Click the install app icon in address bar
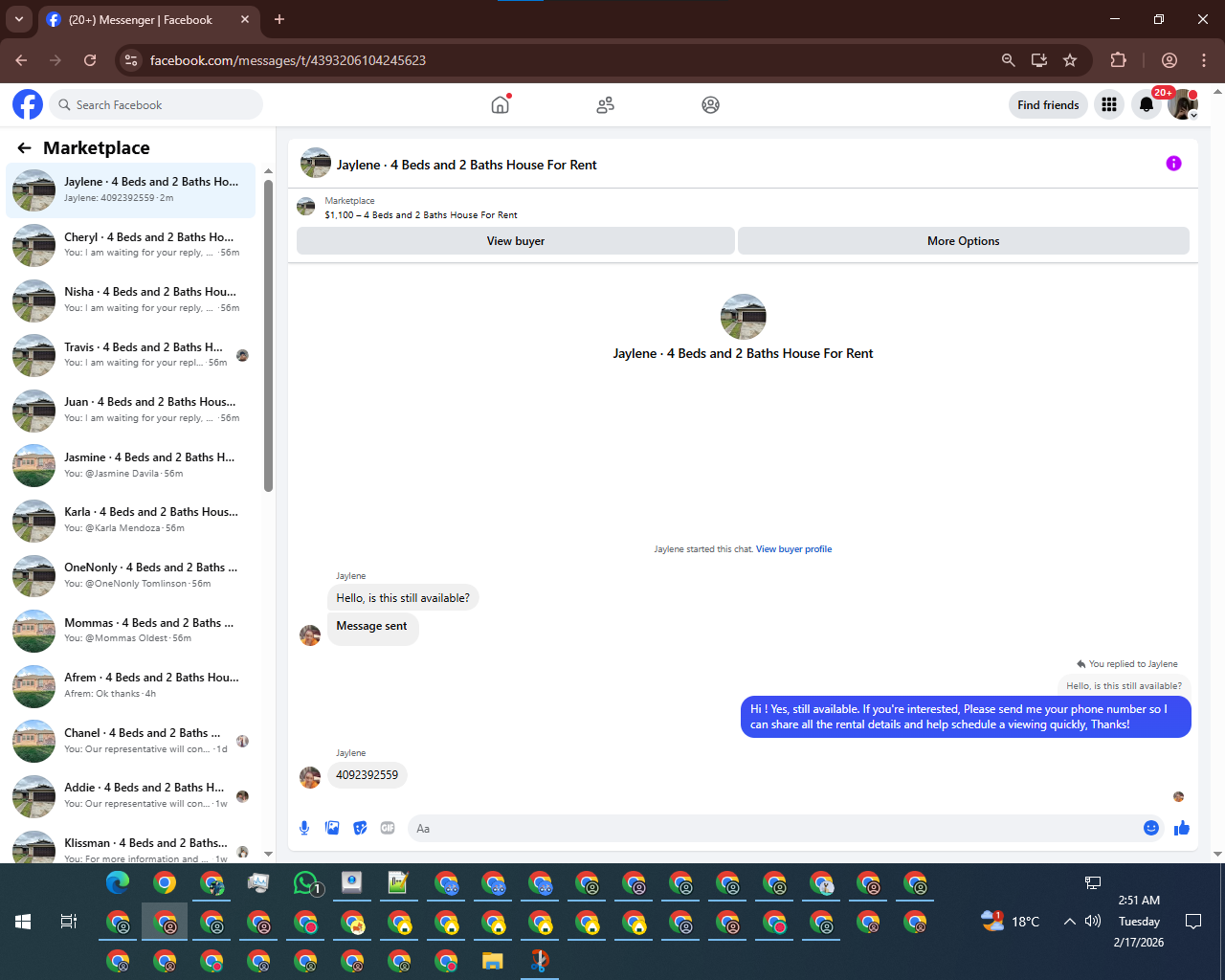 [1039, 60]
